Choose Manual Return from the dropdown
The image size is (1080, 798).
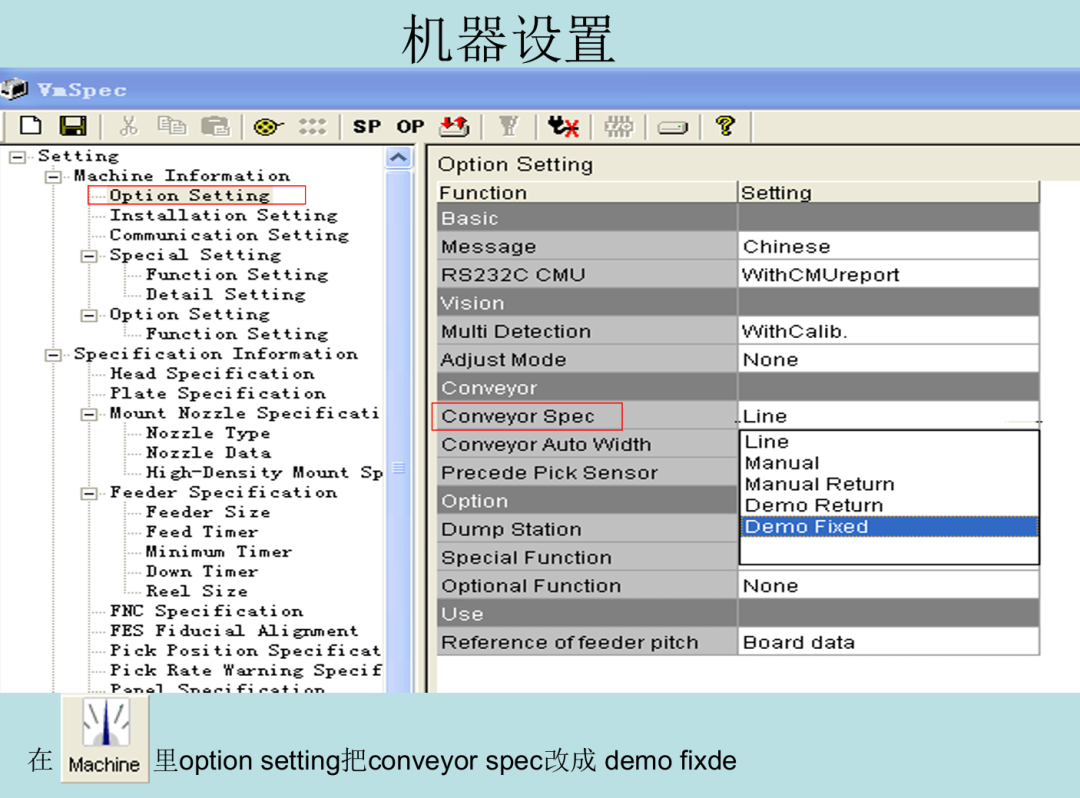[x=889, y=484]
